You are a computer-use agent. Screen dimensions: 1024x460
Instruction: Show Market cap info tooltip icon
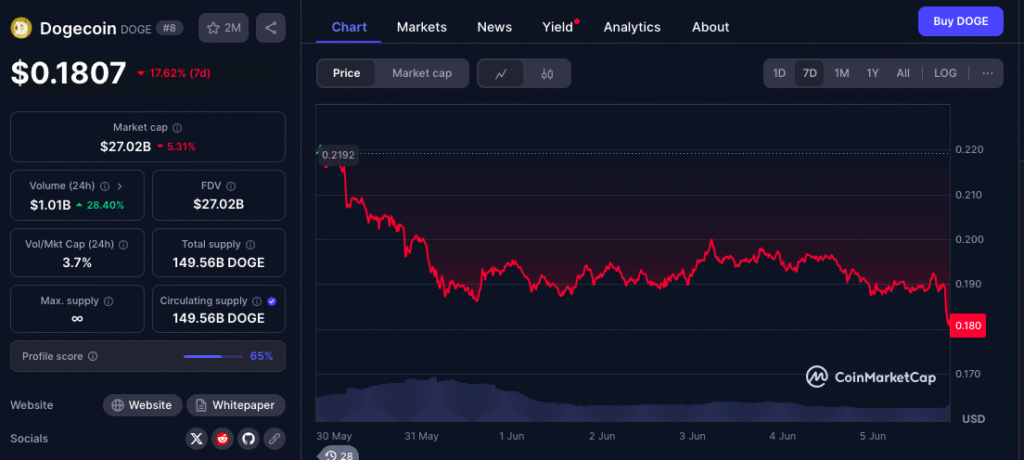pos(177,127)
